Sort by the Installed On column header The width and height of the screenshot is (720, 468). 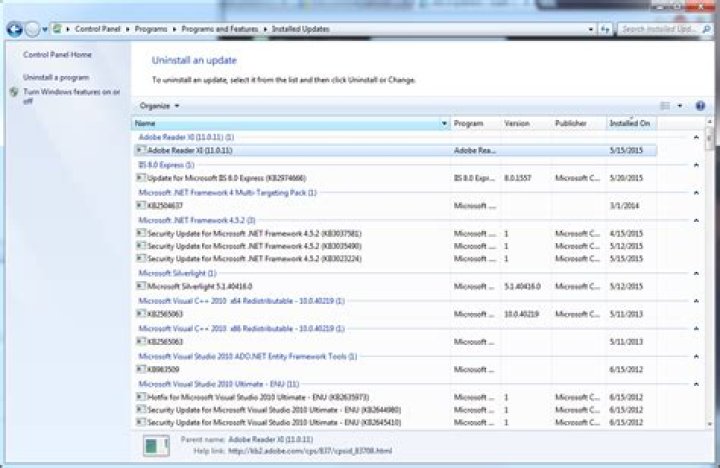click(x=631, y=123)
